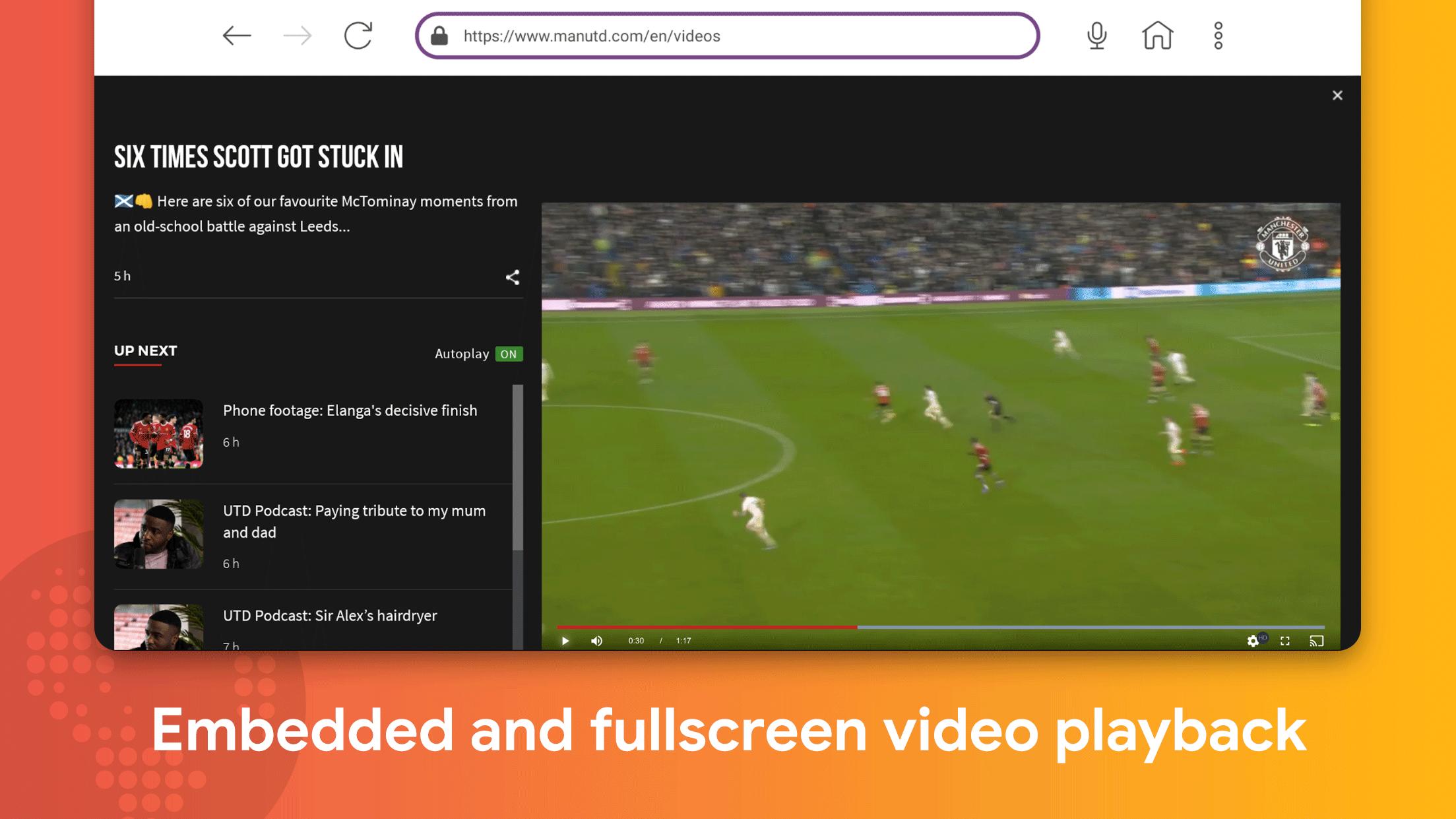Activate voice search microphone icon

click(1096, 36)
